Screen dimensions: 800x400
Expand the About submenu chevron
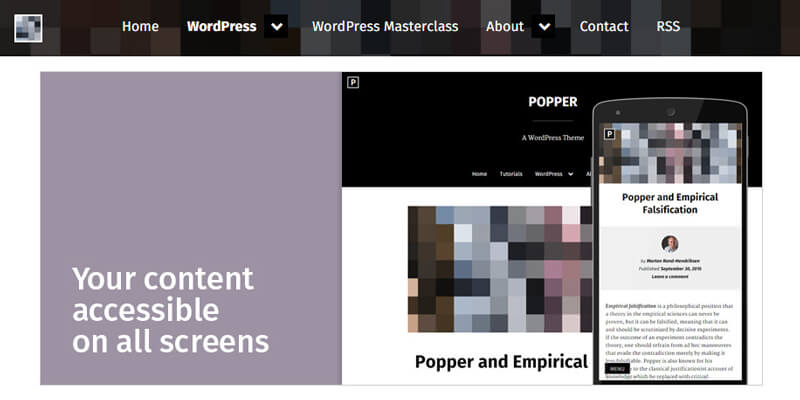tap(543, 27)
